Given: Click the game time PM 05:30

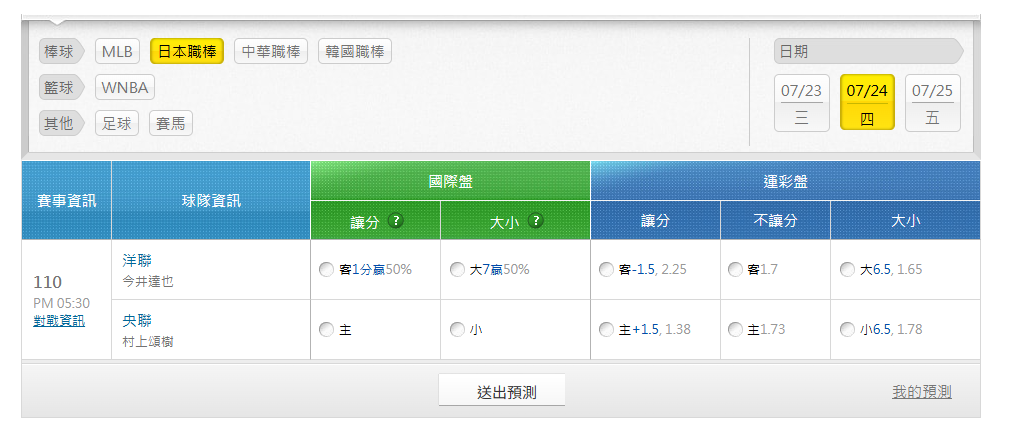Looking at the screenshot, I should [x=61, y=304].
